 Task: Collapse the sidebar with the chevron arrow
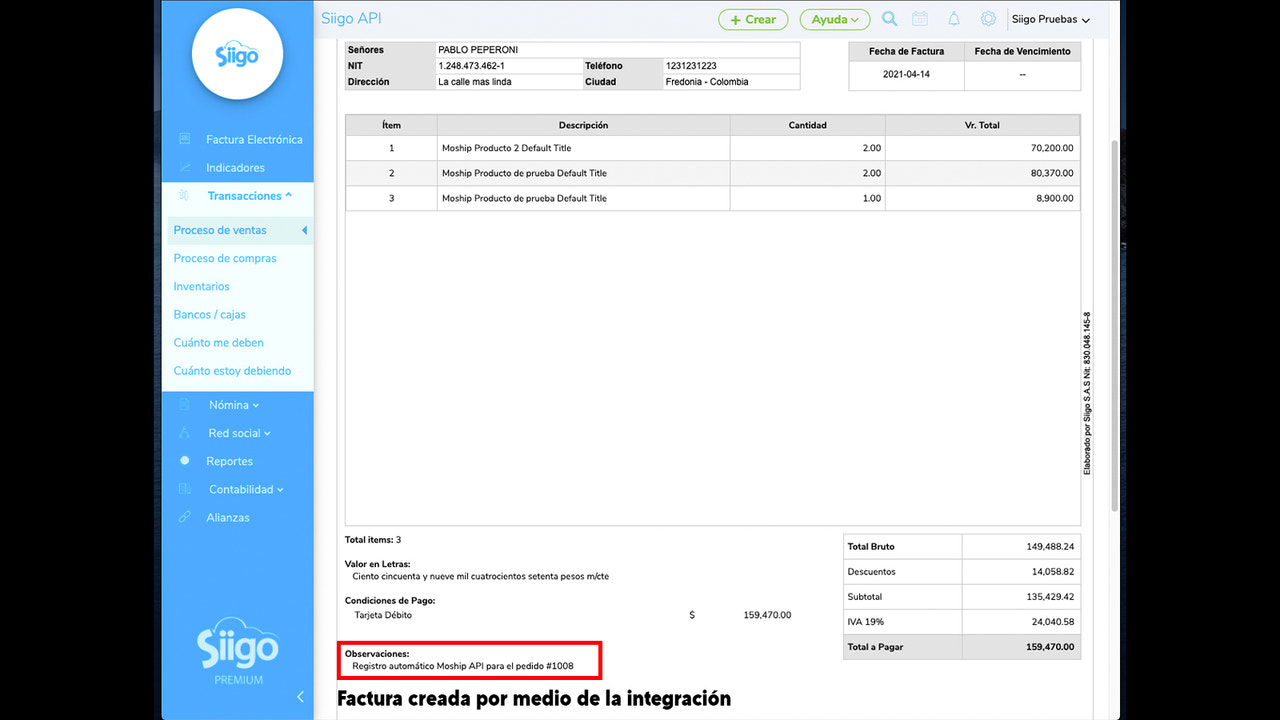[x=300, y=696]
